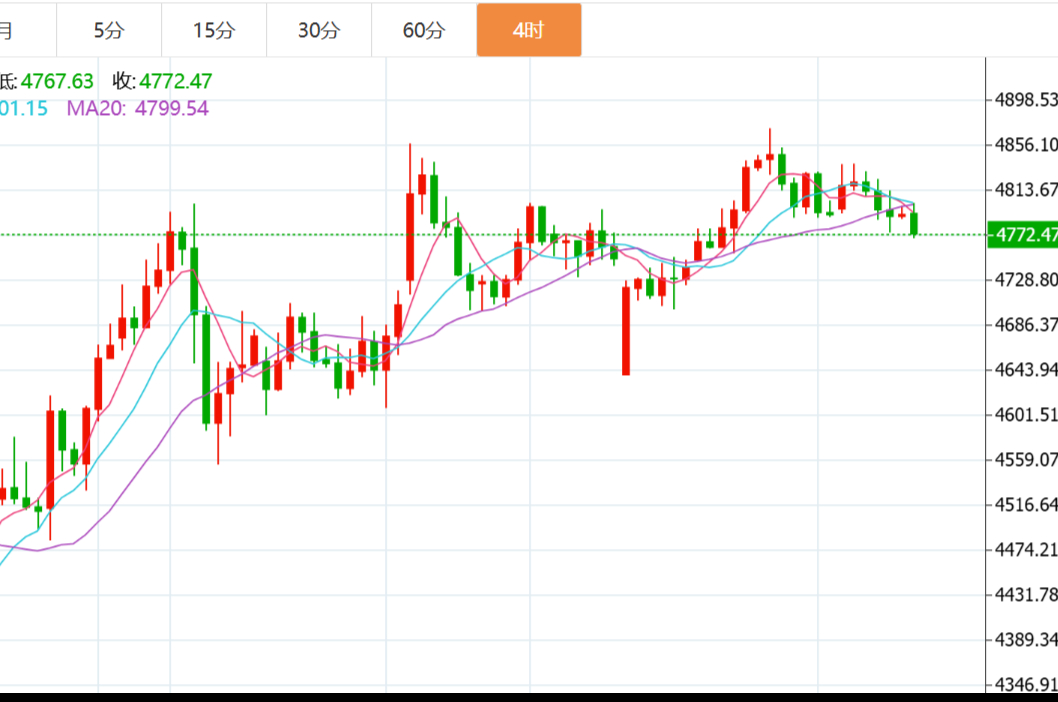The width and height of the screenshot is (1058, 702).
Task: Click the candle with the highest upper wick
Action: point(769,158)
